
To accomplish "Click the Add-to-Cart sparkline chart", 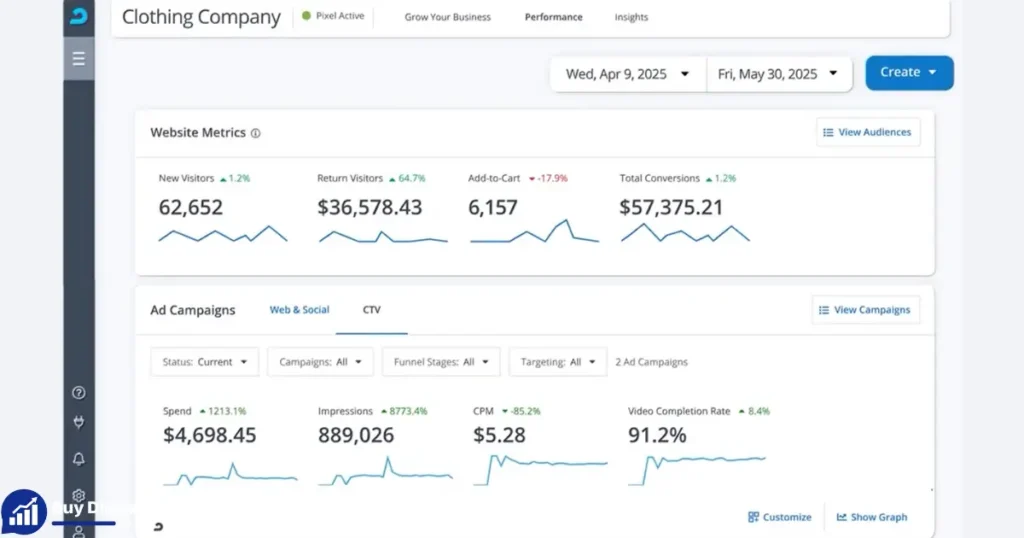I will coord(534,231).
